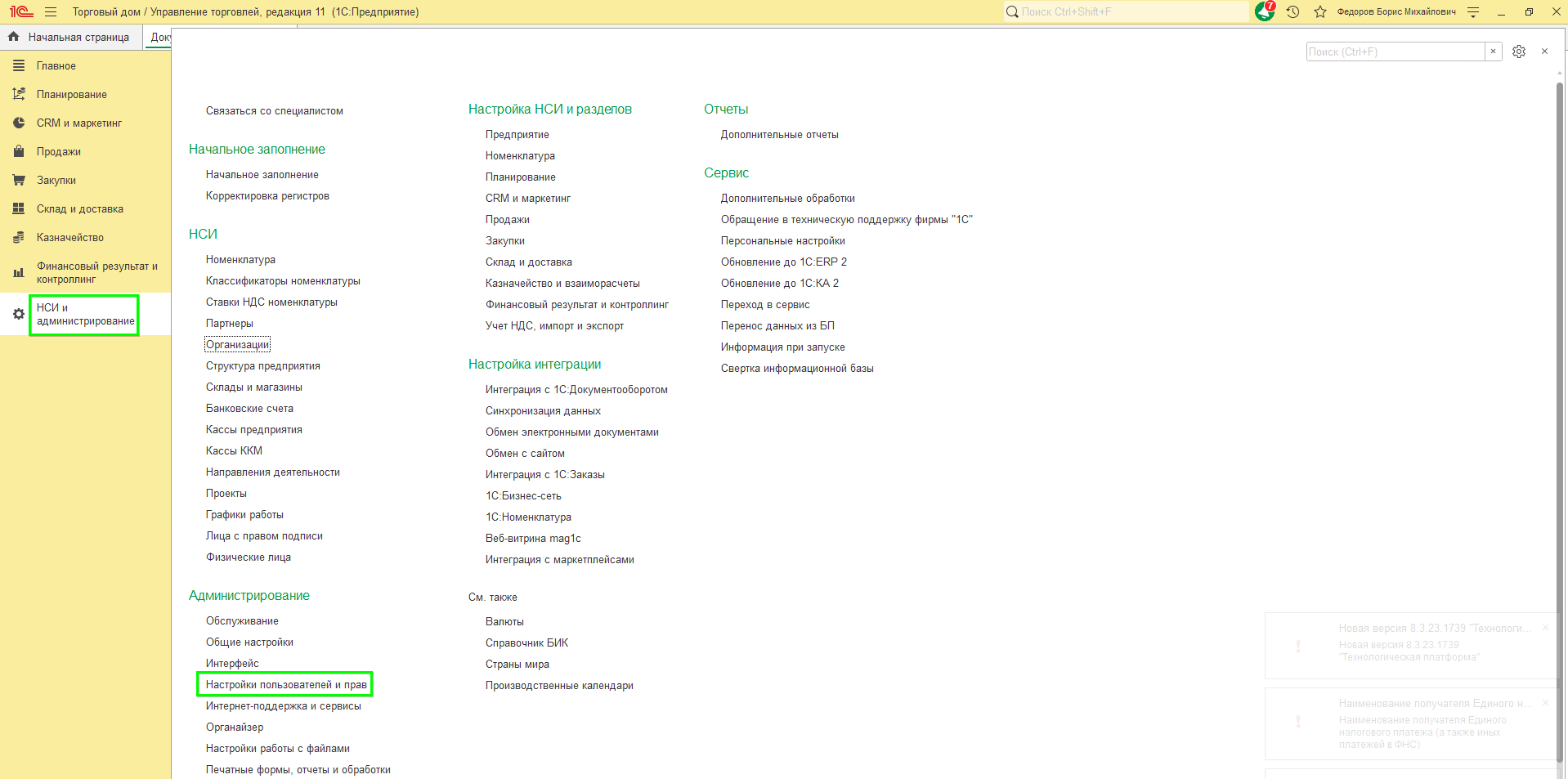
Task: Open Графики работы
Action: (244, 515)
